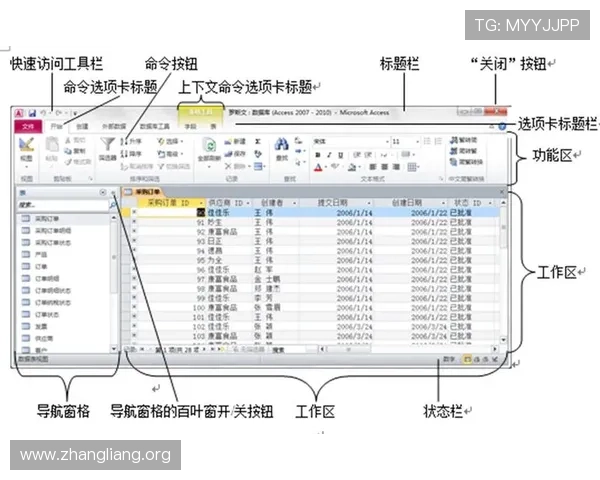The image size is (600, 480).
Task: Switch to Database Tools (数据库工具) tab
Action: pyautogui.click(x=154, y=126)
